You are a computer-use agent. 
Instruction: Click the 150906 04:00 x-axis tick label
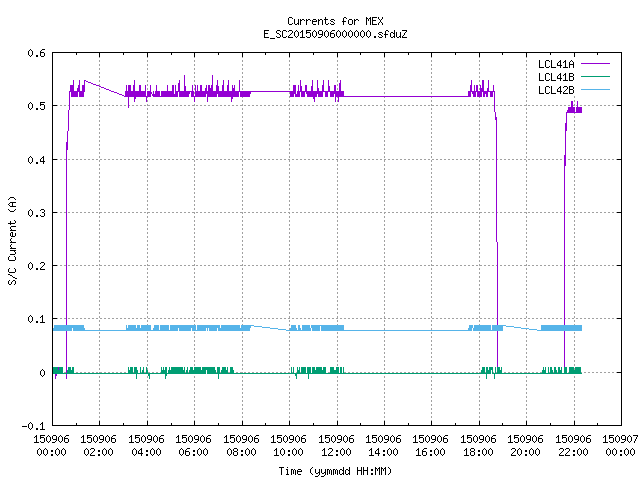click(146, 446)
